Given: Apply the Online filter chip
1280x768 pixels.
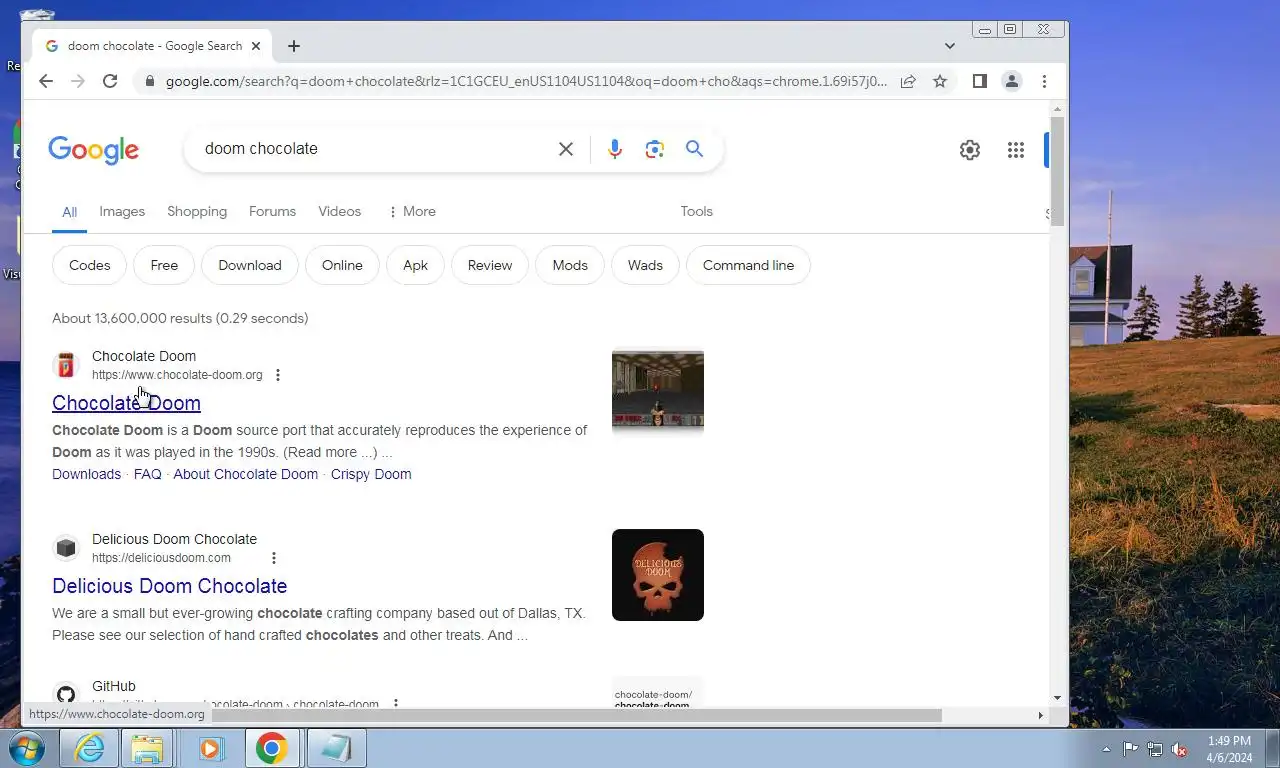Looking at the screenshot, I should (342, 265).
